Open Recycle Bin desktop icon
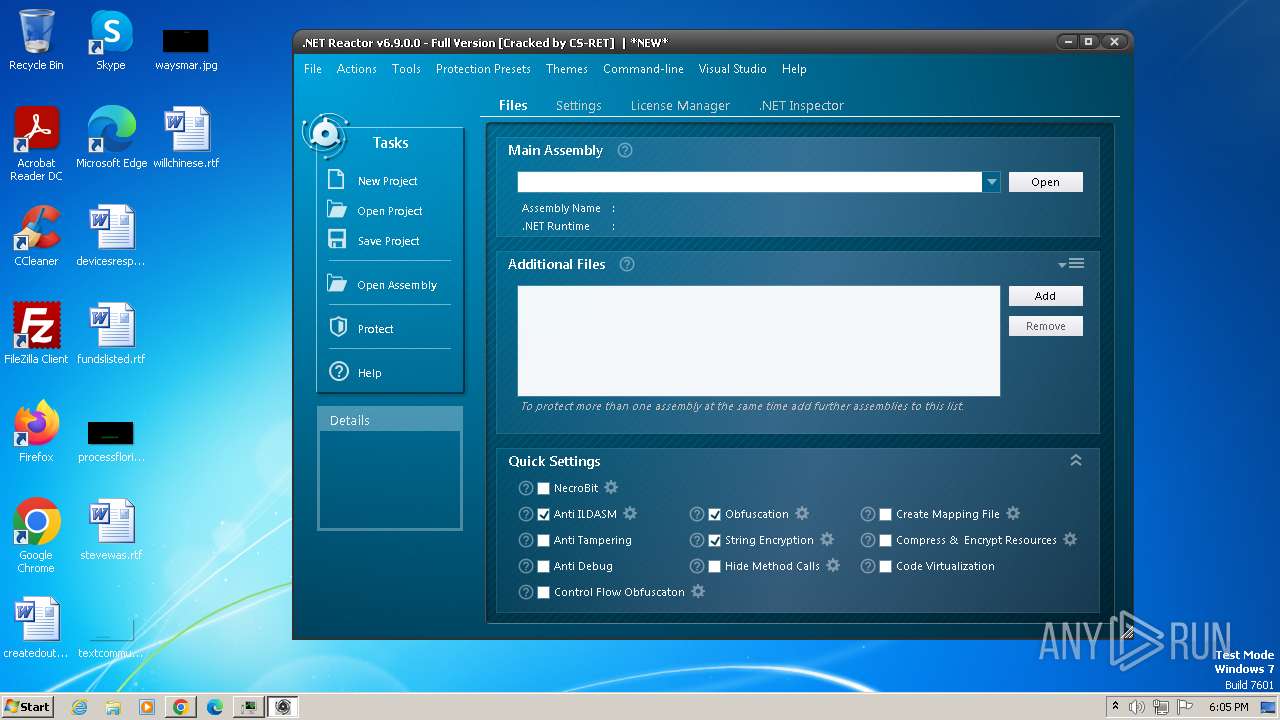 point(36,40)
